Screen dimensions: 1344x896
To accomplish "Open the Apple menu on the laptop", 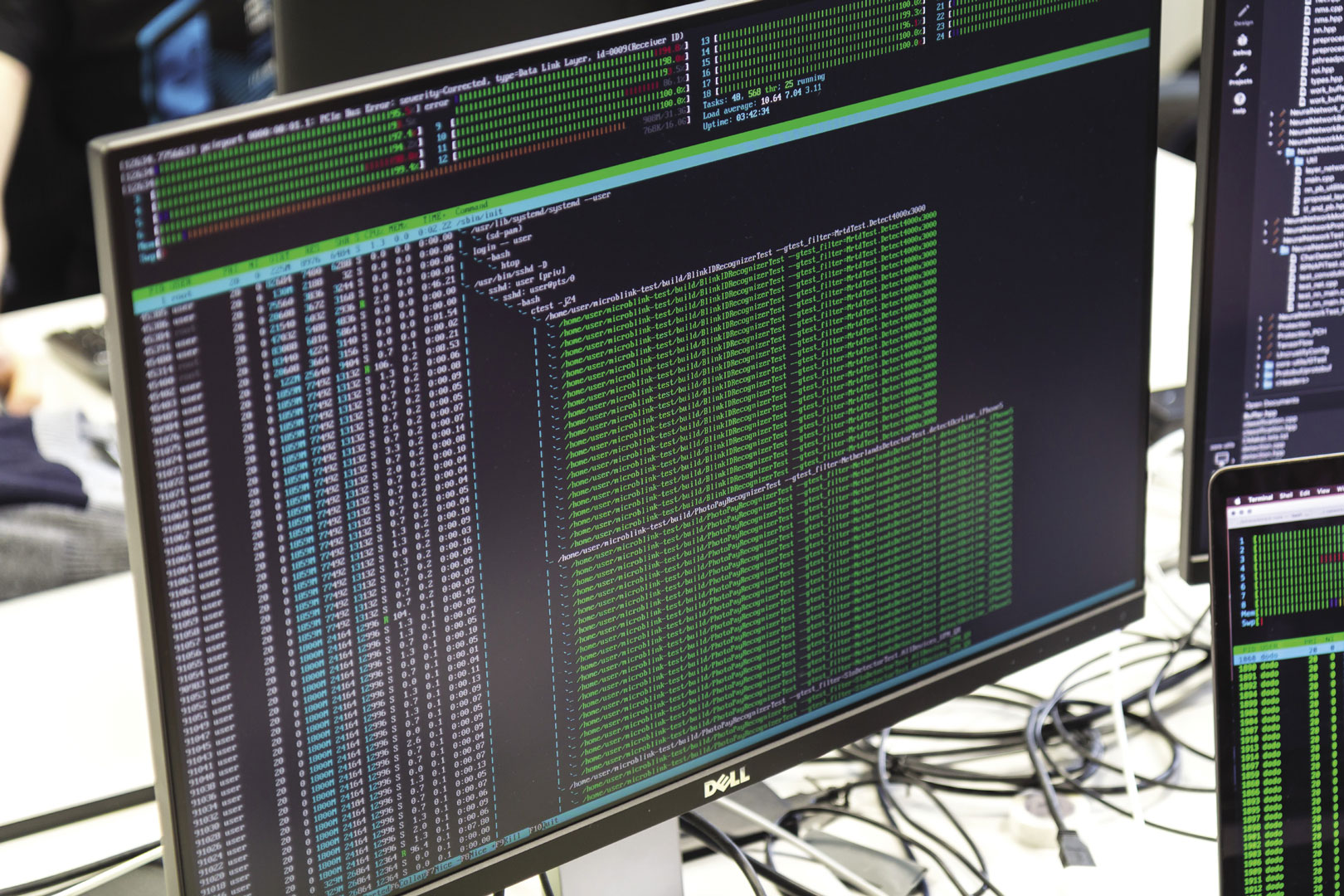I will 1237,501.
